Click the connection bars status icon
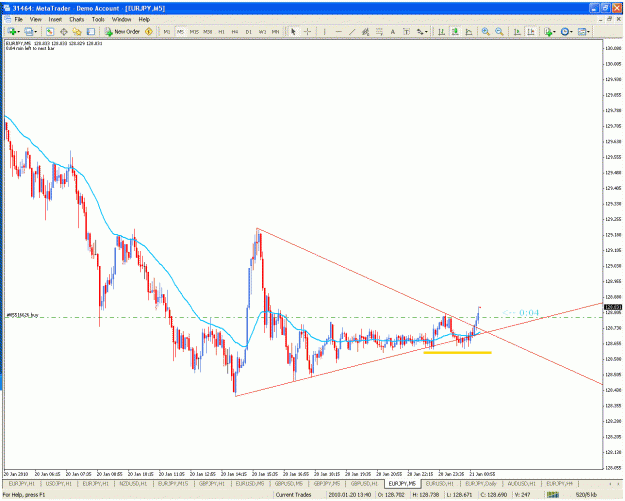Image resolution: width=625 pixels, height=501 pixels. [552, 495]
